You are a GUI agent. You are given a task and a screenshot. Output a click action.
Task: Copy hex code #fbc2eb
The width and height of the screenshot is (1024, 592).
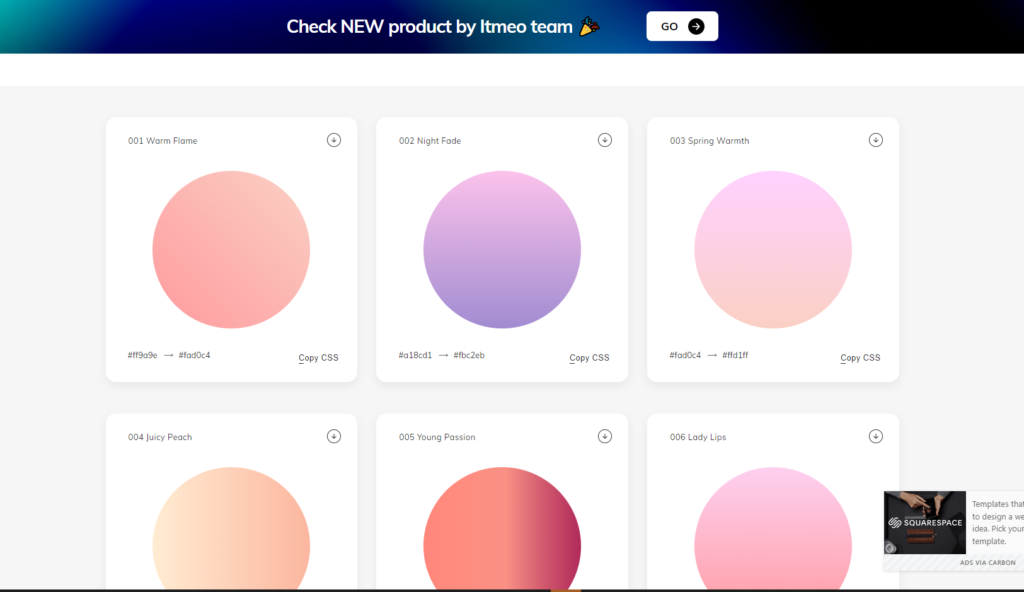tap(469, 355)
